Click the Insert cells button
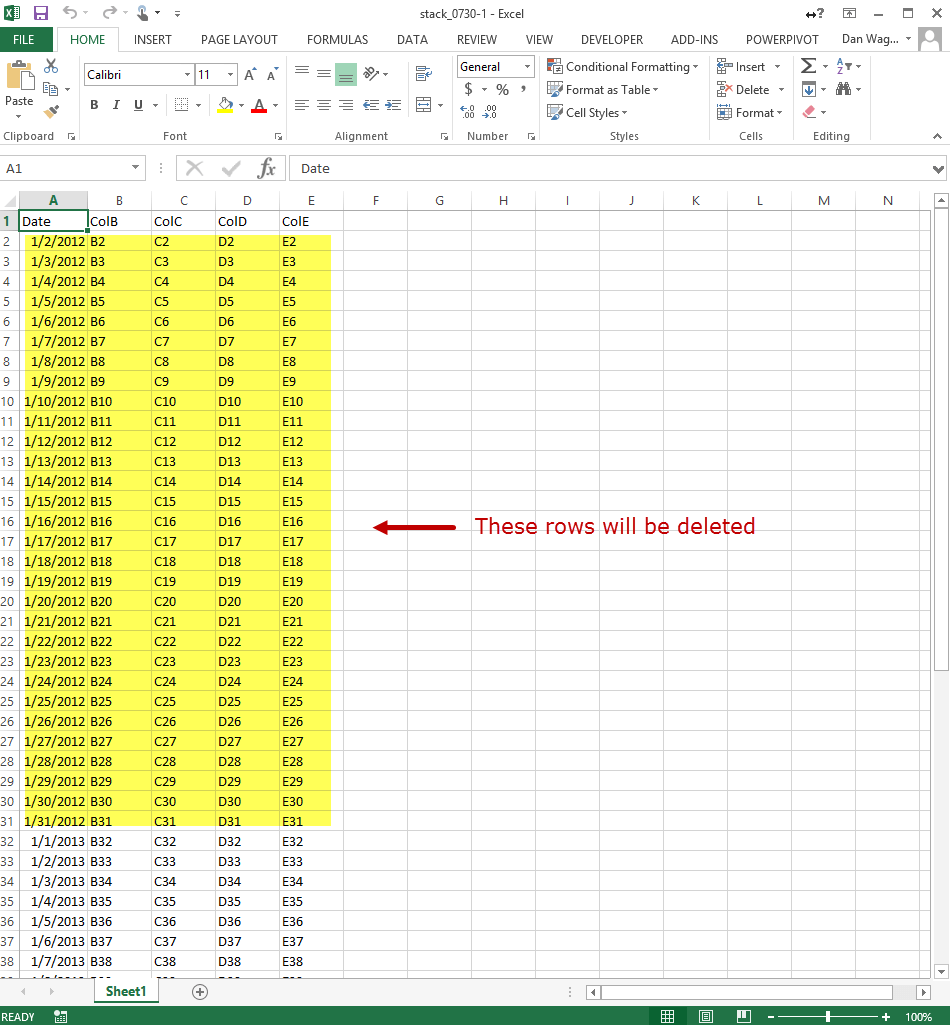Screen dimensions: 950x1025 (741, 67)
